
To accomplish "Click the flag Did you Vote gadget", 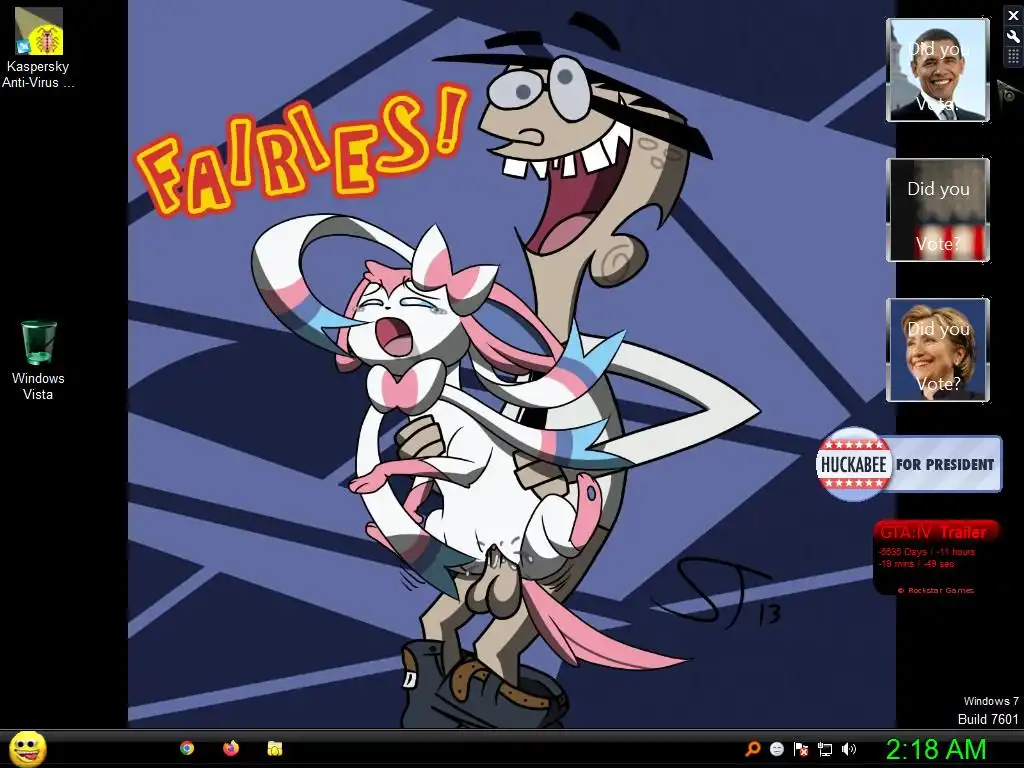I will [x=938, y=210].
